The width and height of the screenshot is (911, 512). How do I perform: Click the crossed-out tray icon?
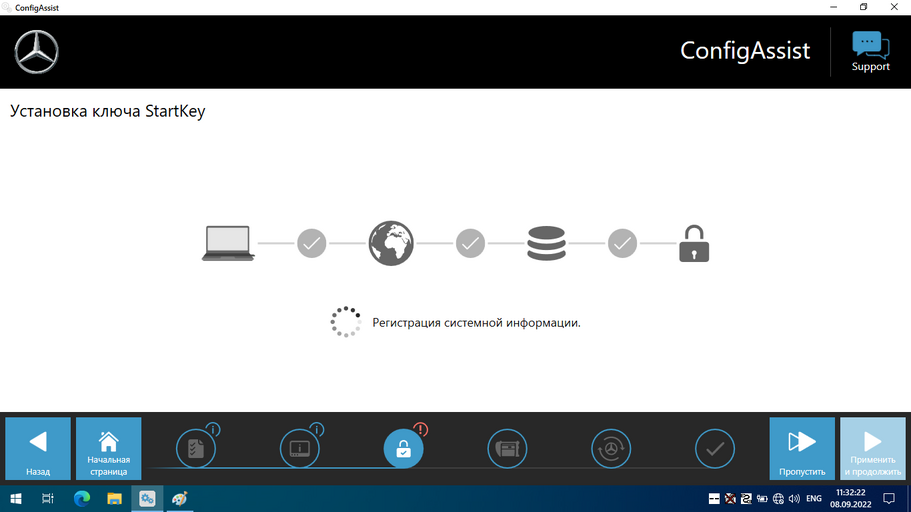click(730, 499)
